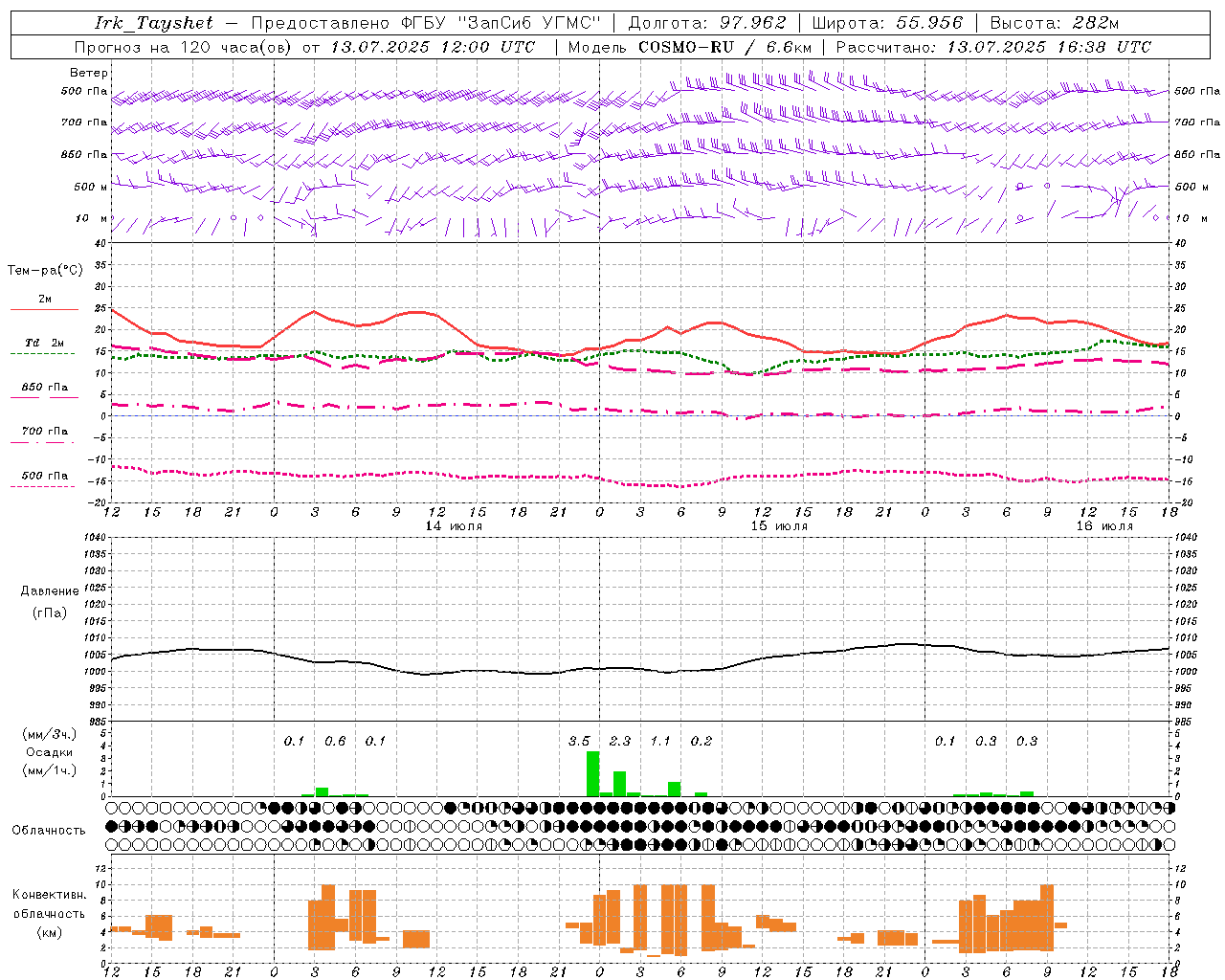Click the 700 гПа temperature legend entry
The image size is (1225, 980).
point(45,432)
